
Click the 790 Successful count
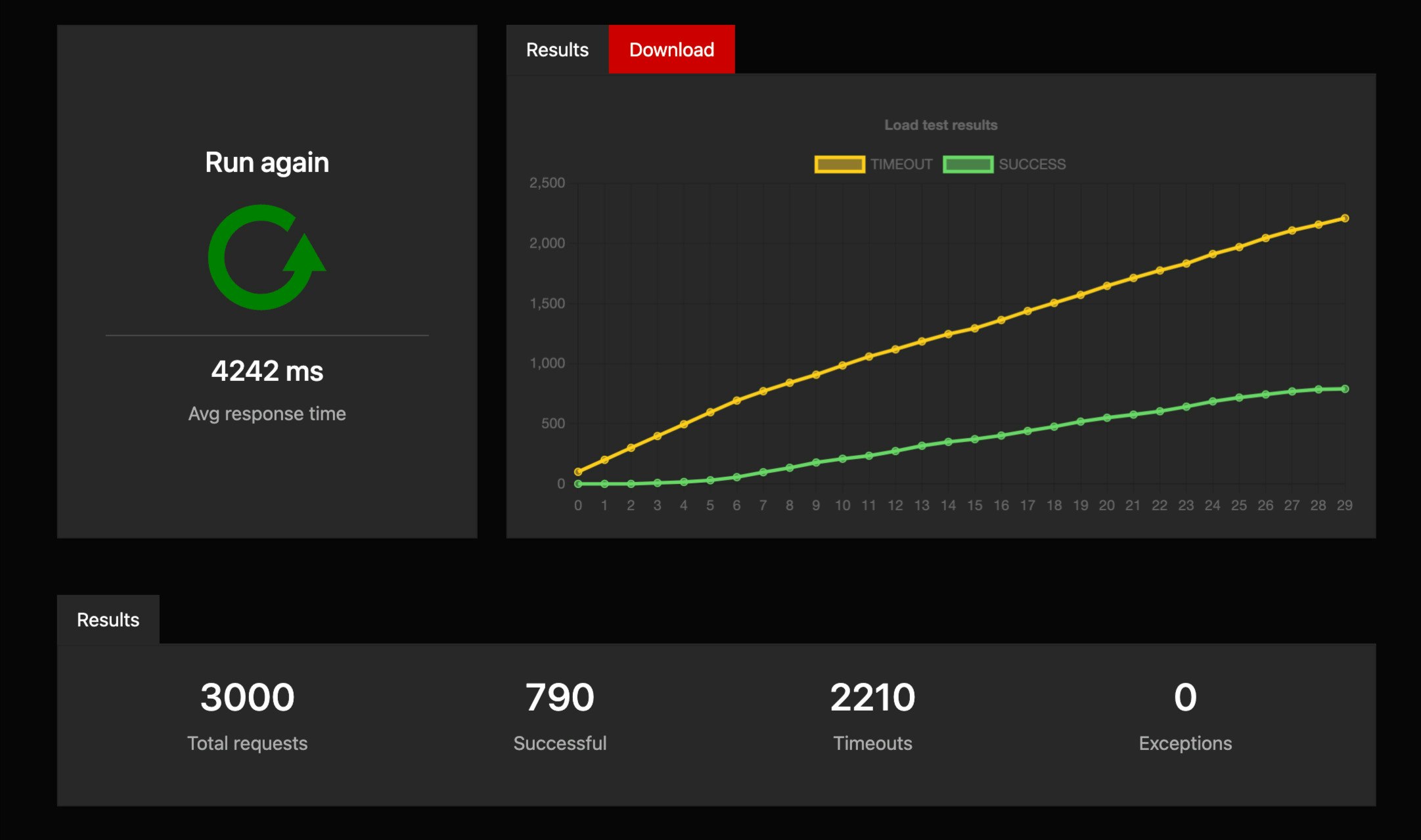pos(560,697)
